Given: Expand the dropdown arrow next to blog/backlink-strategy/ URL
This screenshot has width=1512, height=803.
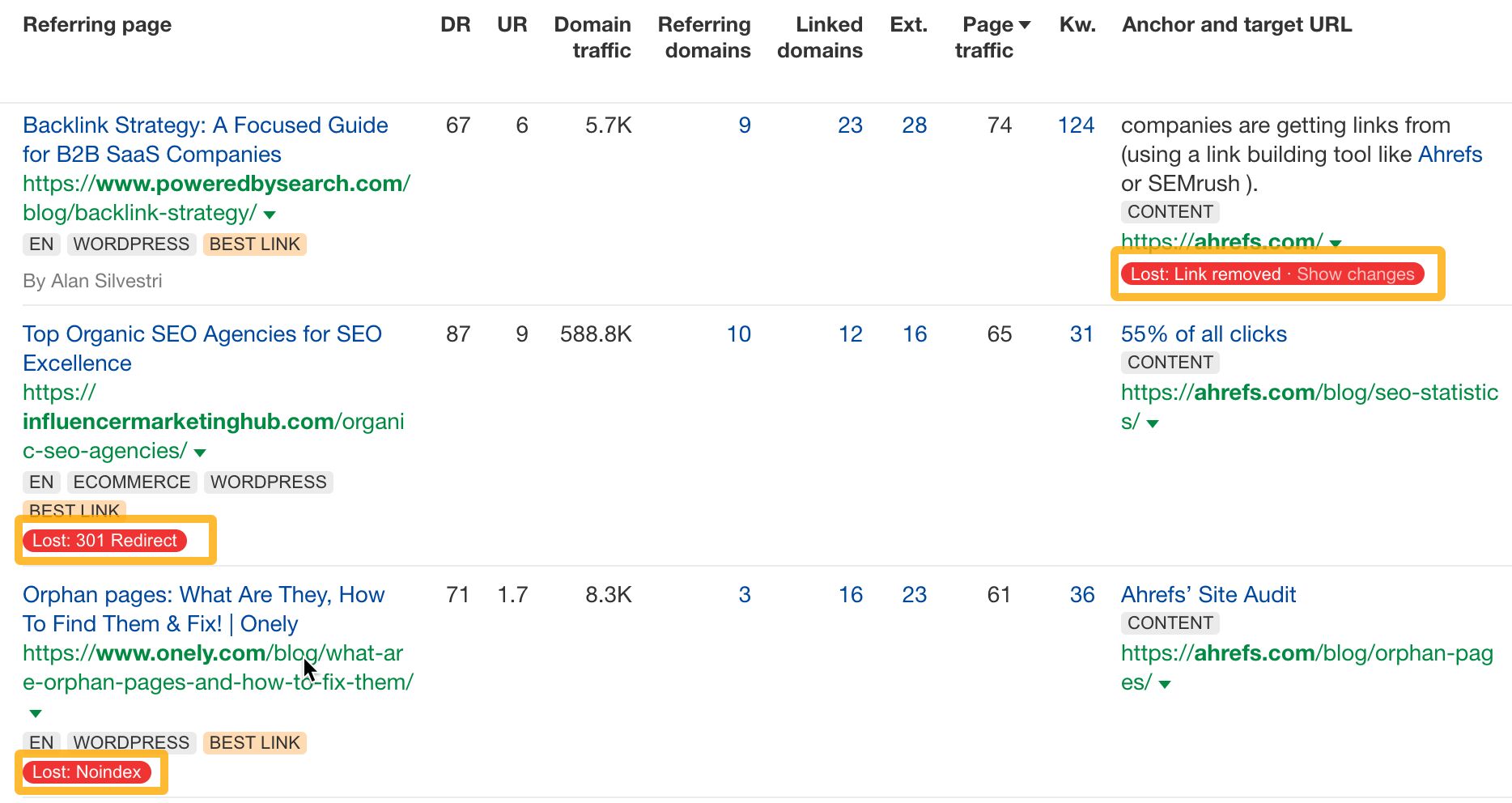Looking at the screenshot, I should pos(270,214).
